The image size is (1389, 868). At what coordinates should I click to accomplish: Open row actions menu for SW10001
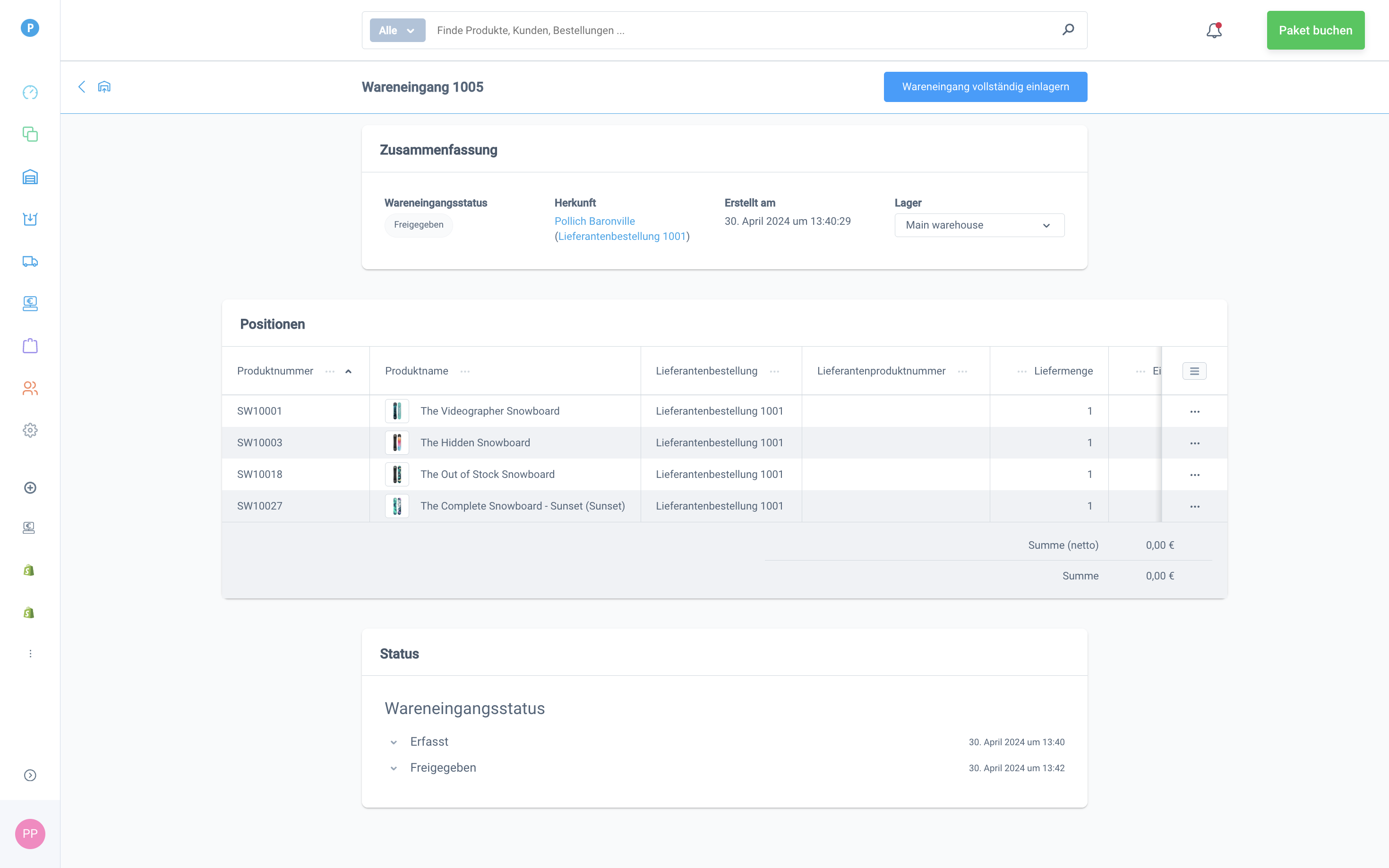(x=1194, y=412)
